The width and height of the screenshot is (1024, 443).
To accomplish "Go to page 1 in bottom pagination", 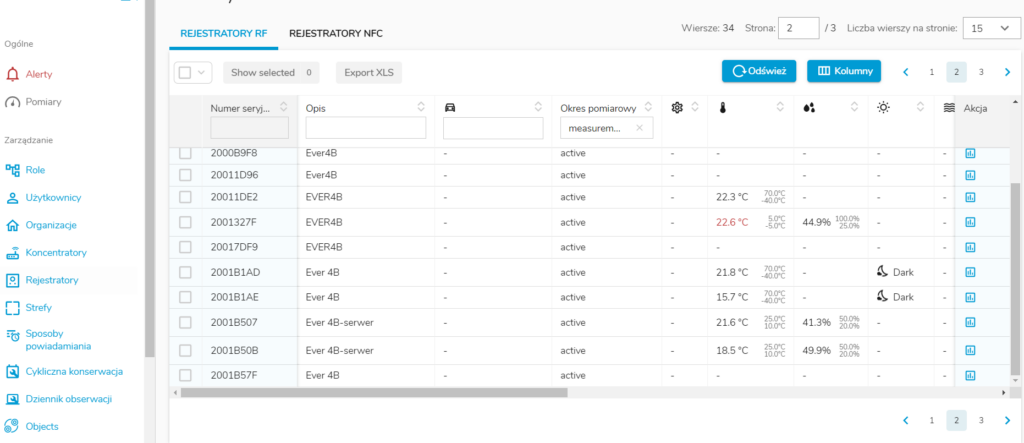I will click(932, 421).
